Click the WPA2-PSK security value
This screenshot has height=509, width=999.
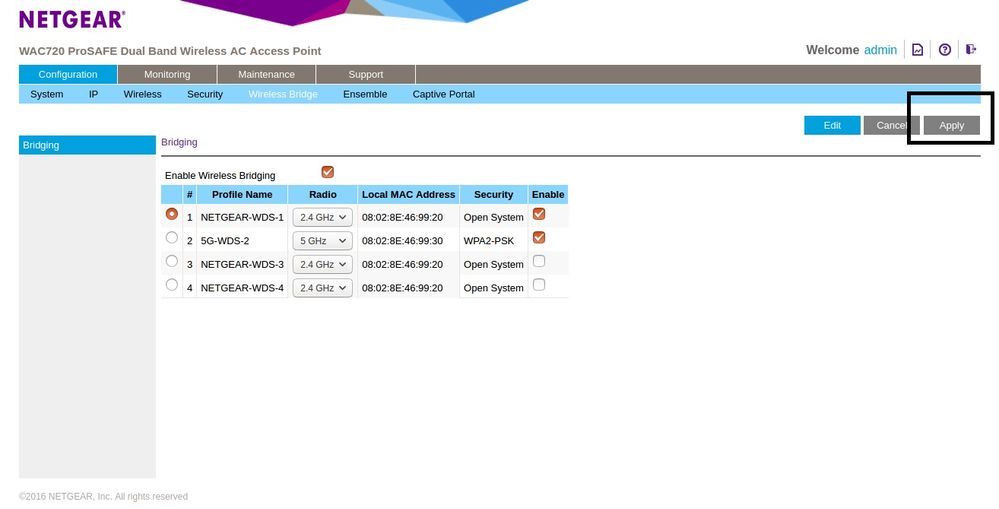489,241
